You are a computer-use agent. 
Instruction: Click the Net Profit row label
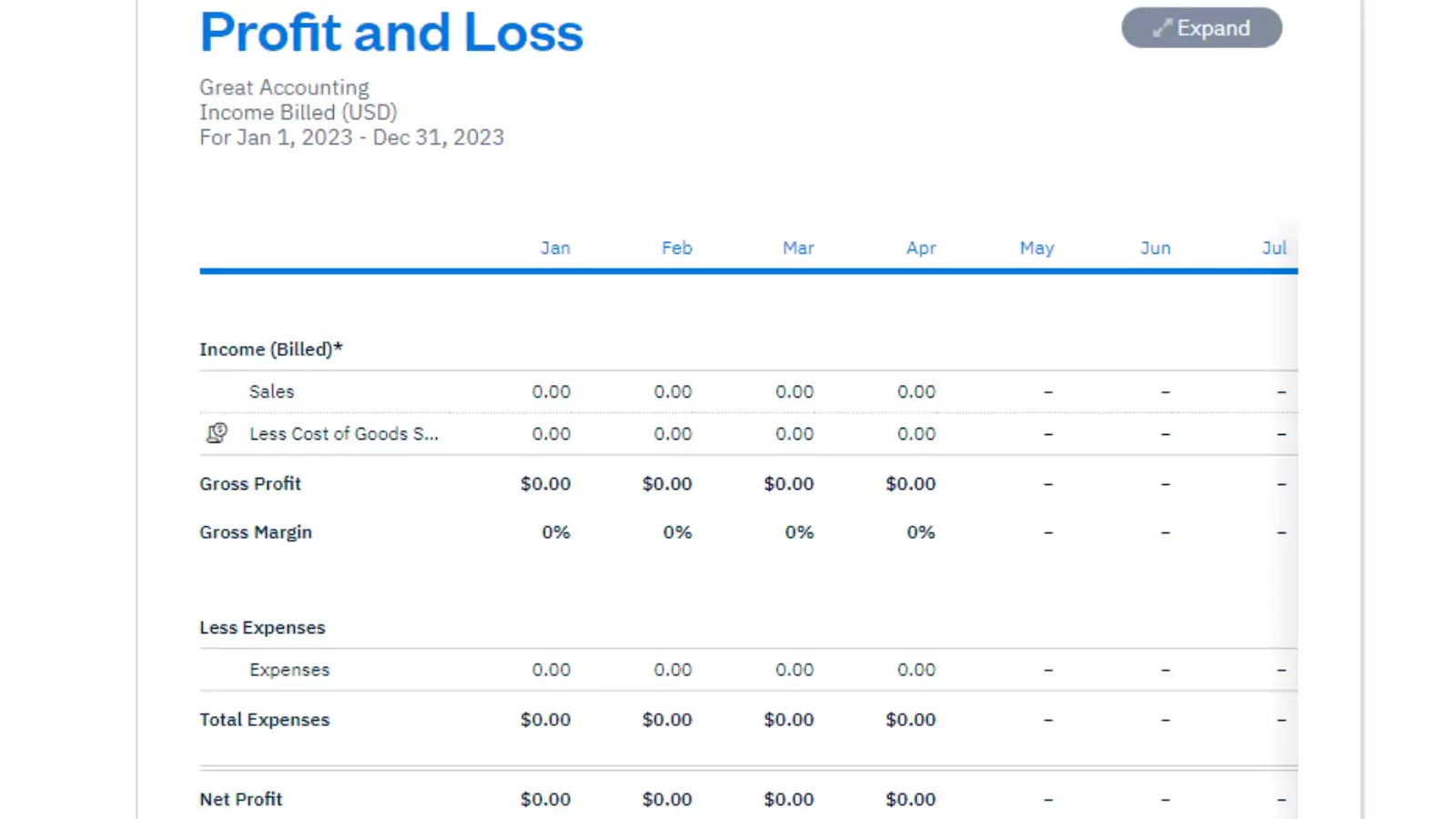pyautogui.click(x=241, y=799)
